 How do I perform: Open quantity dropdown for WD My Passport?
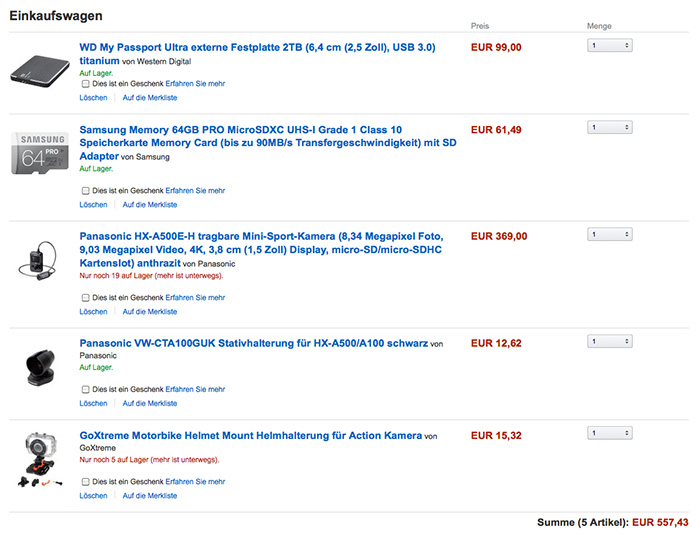tap(610, 46)
